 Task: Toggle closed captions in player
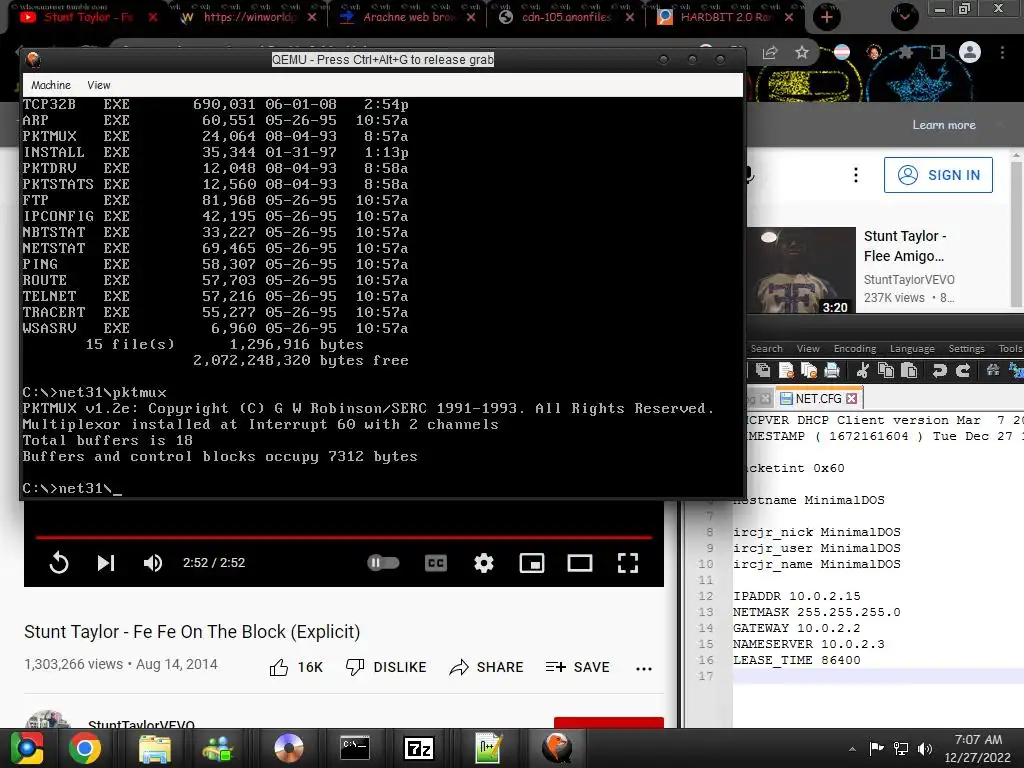(x=436, y=563)
